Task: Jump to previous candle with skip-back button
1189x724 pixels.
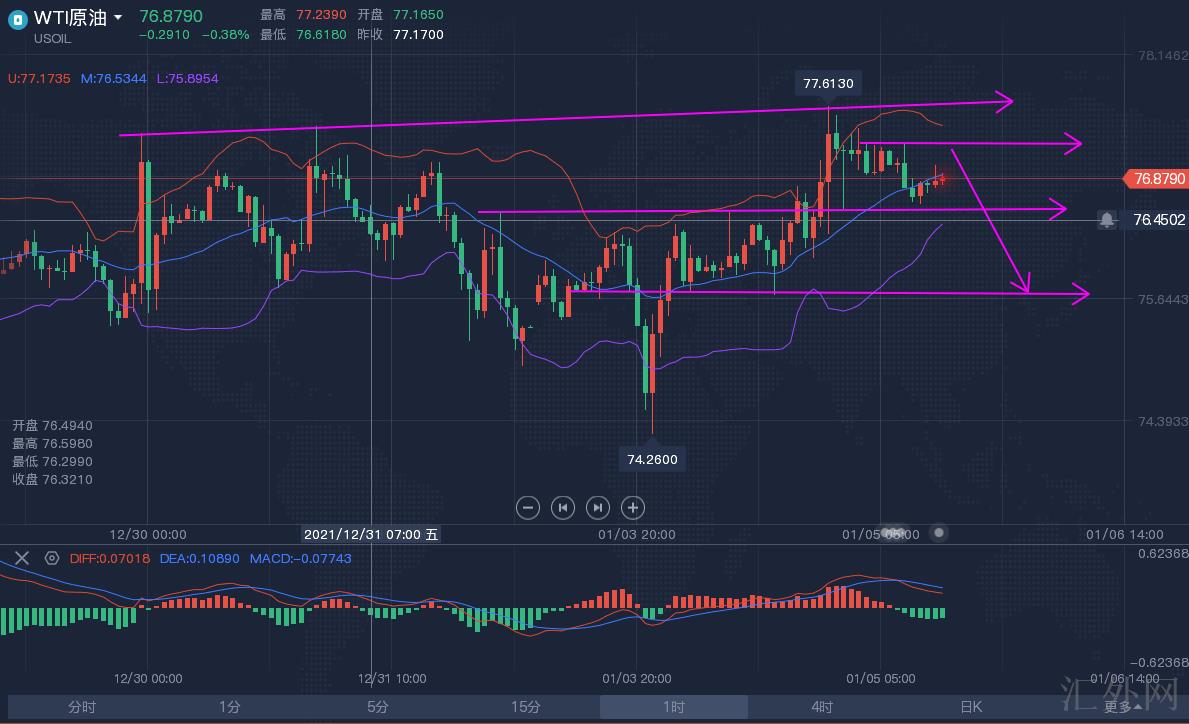Action: (x=563, y=507)
